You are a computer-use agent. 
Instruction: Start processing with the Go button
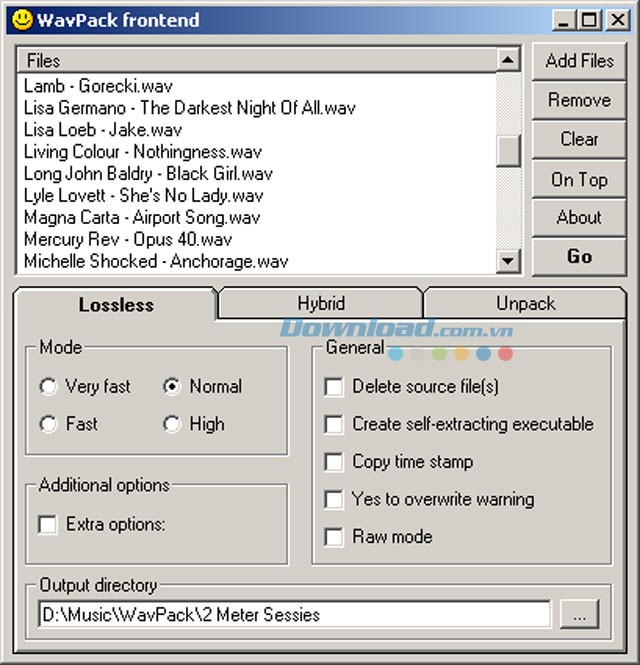pos(579,256)
